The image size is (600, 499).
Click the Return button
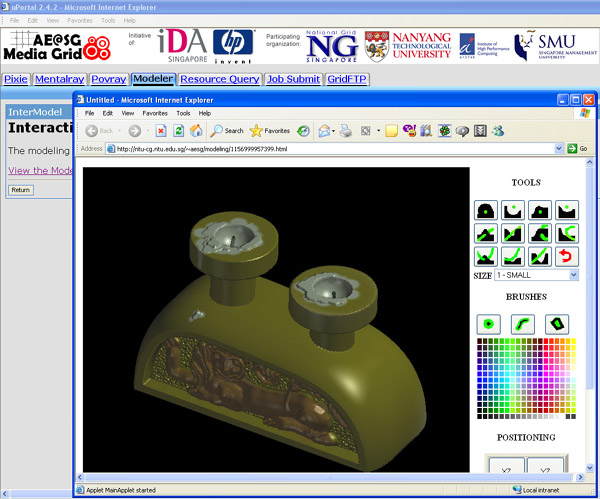pos(21,190)
